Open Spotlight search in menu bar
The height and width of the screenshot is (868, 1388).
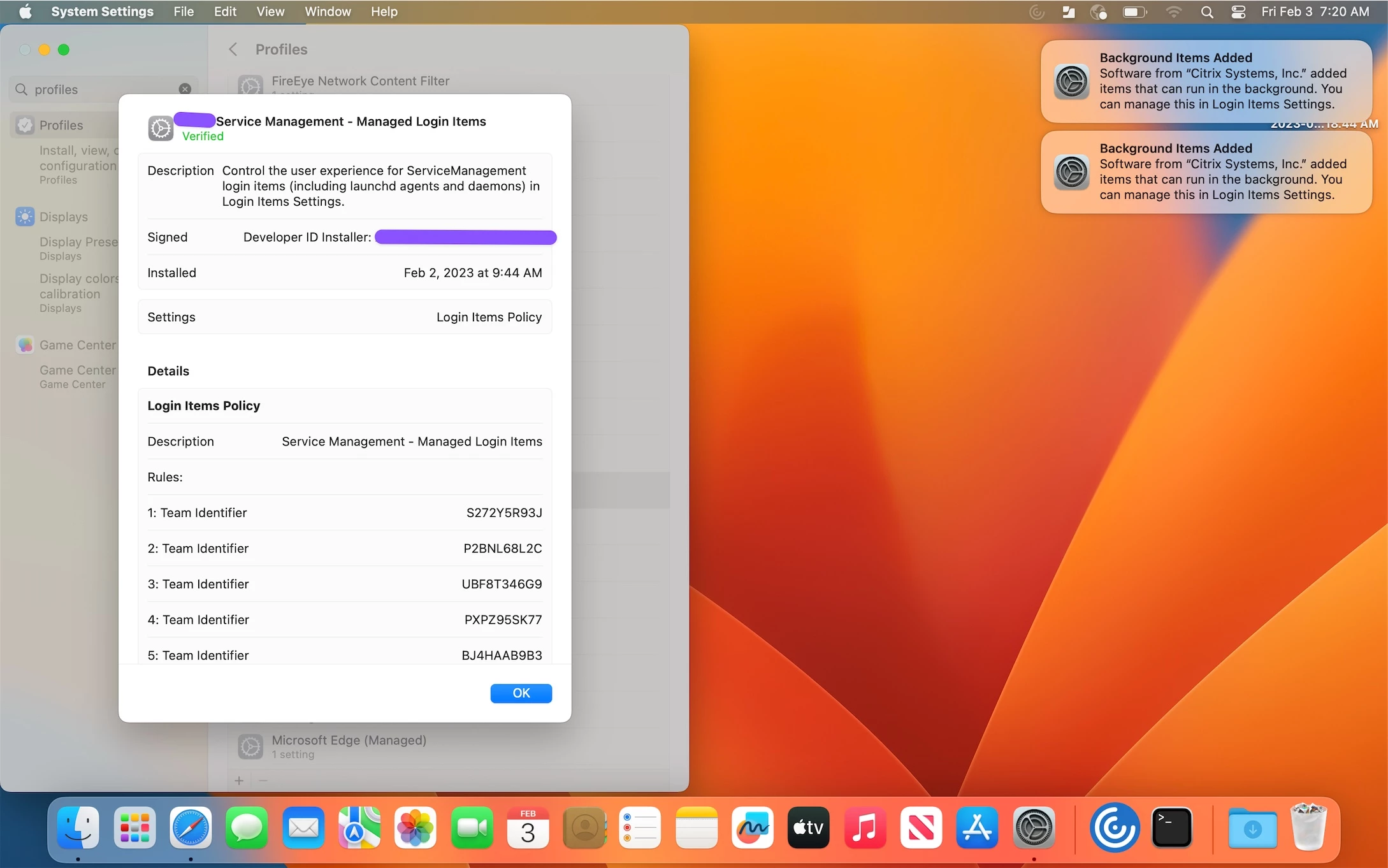(x=1206, y=11)
